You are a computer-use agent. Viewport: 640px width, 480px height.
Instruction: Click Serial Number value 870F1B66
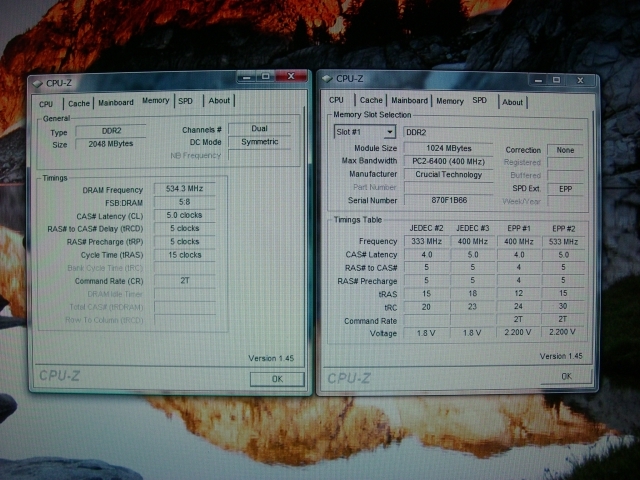pos(448,200)
